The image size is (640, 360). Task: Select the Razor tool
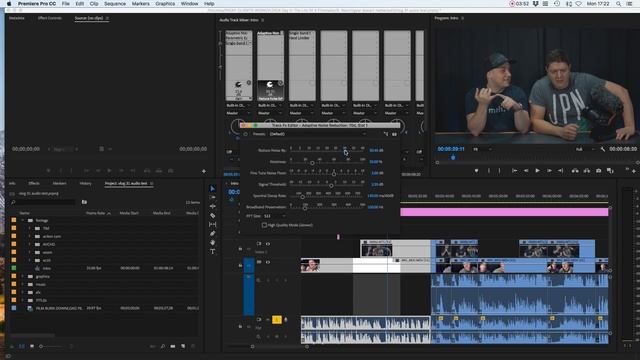coord(213,215)
